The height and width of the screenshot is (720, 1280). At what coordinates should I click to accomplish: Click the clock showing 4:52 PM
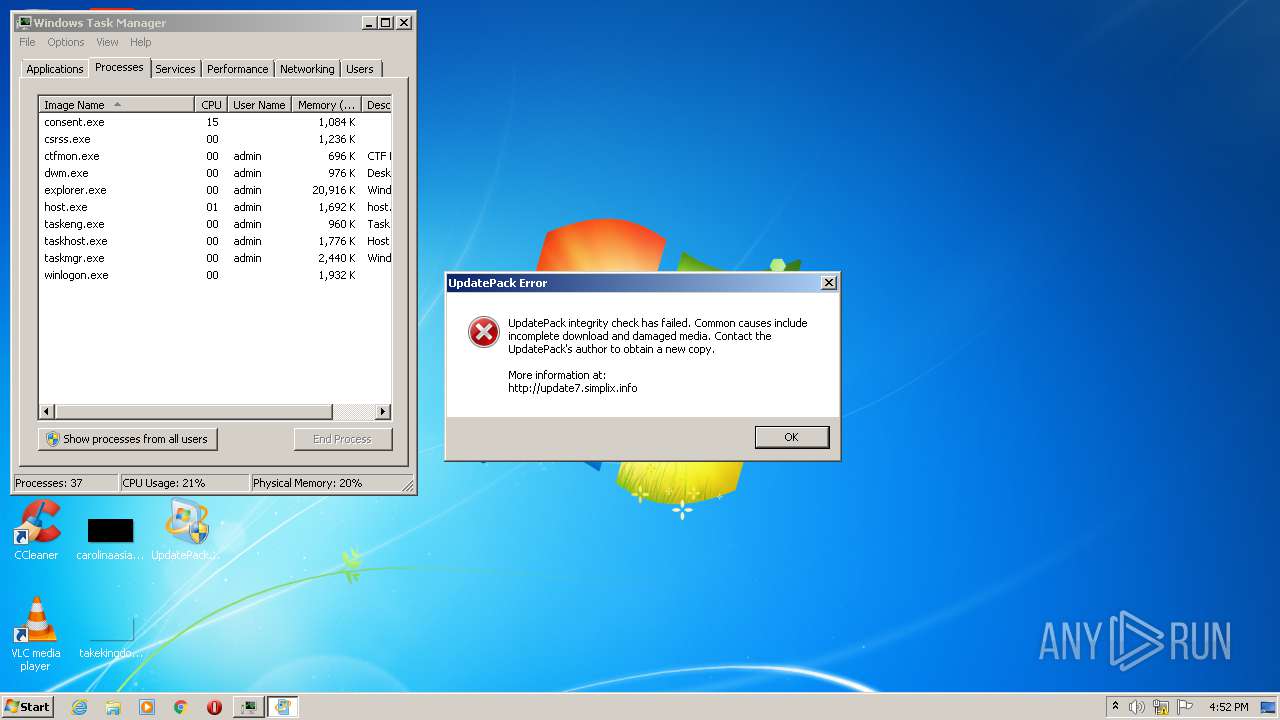(x=1228, y=707)
